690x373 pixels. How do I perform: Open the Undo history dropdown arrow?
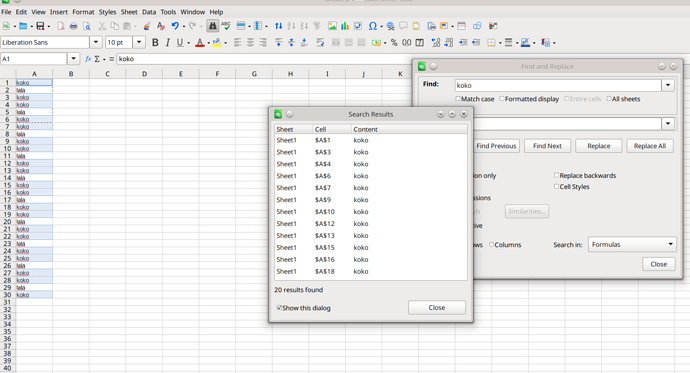tap(184, 27)
